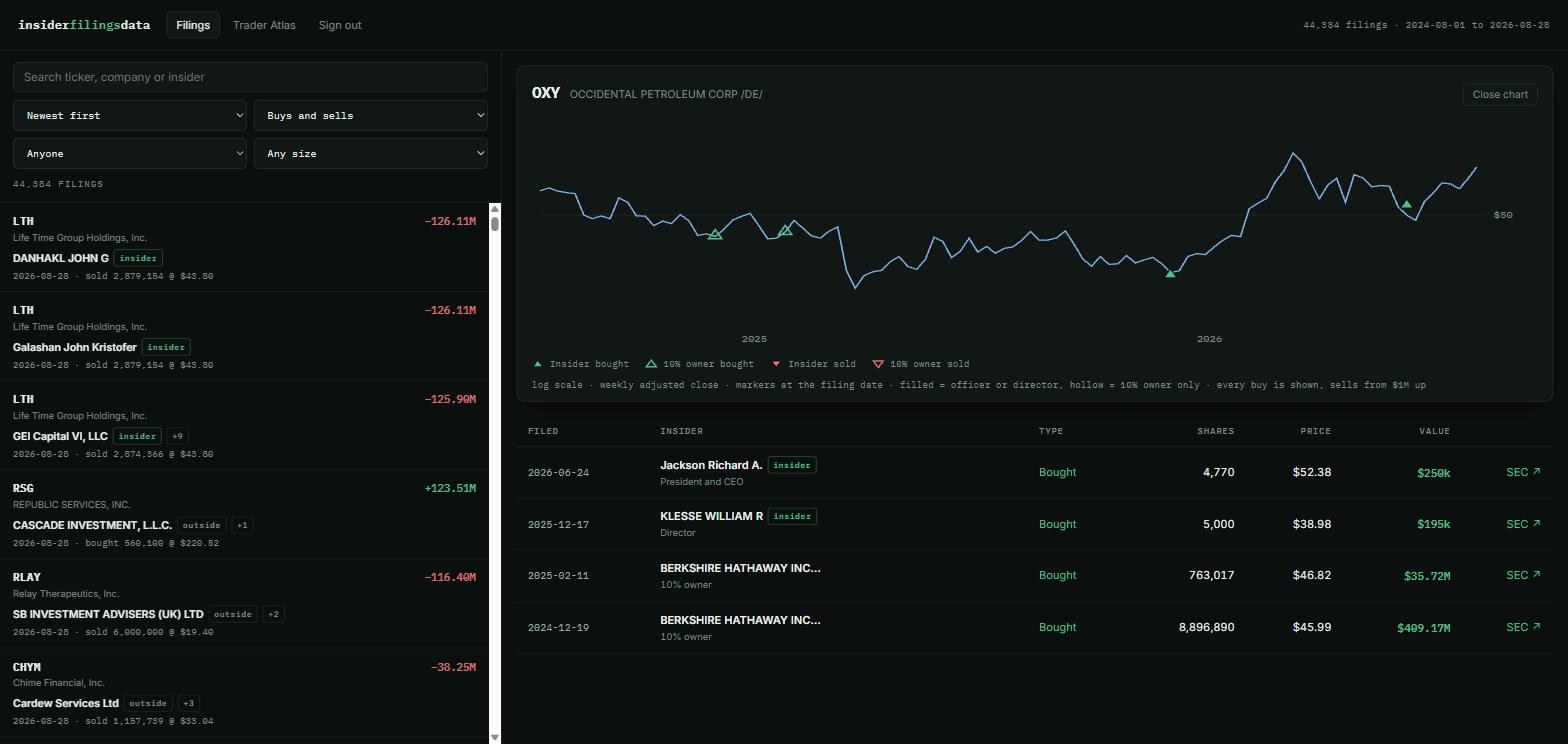1568x744 pixels.
Task: Click the scroll down arrow of filings list
Action: click(494, 737)
